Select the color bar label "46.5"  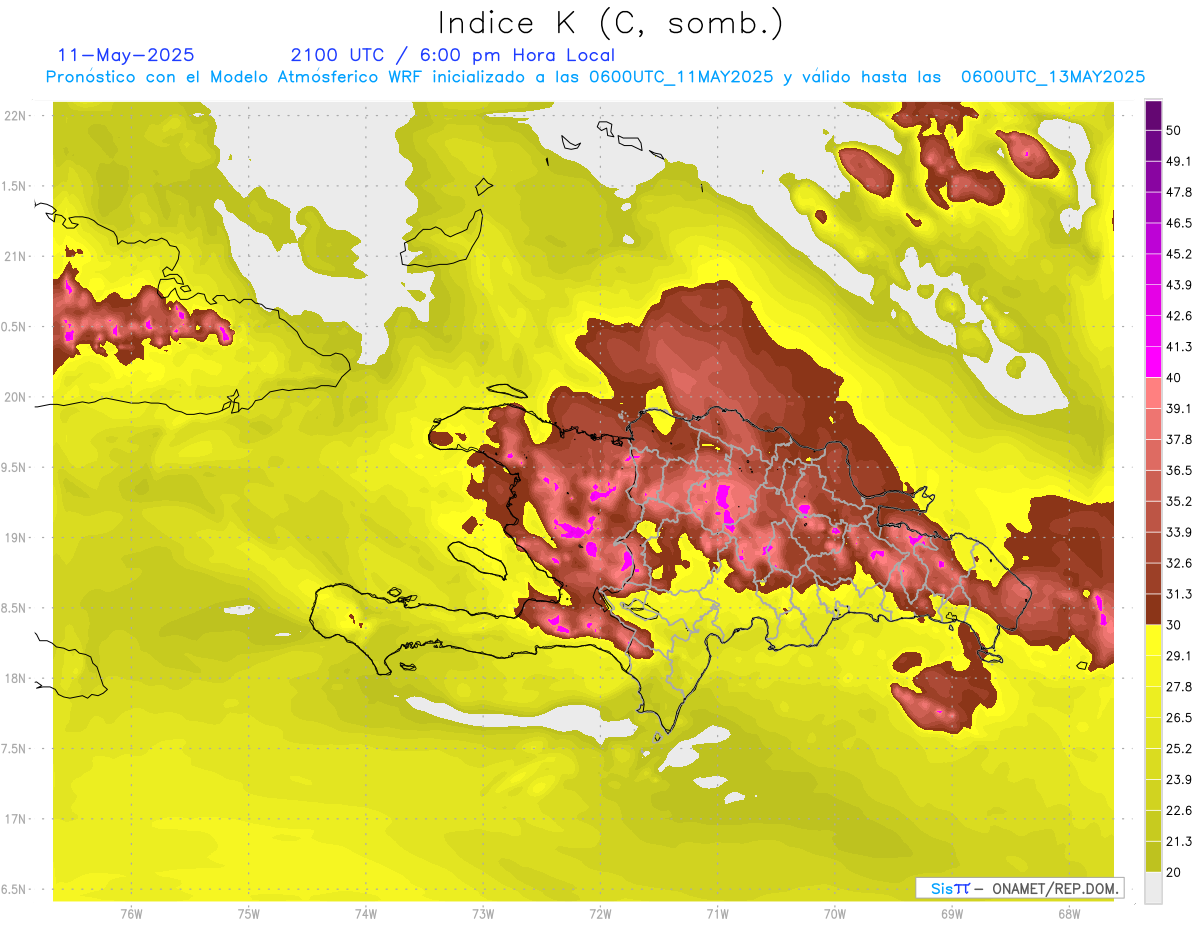[1179, 223]
